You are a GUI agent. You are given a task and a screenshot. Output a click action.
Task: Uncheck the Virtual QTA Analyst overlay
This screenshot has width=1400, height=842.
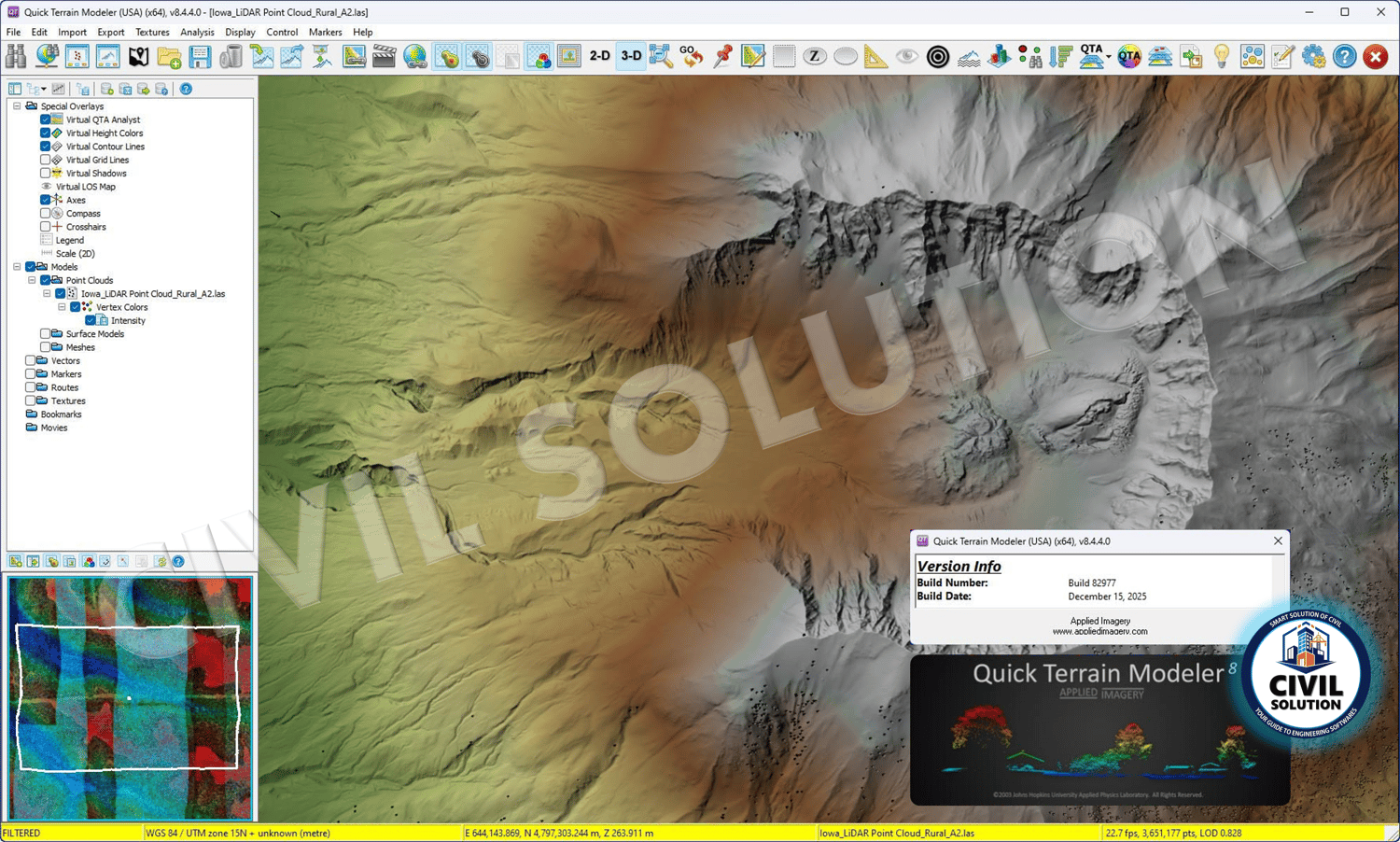[x=45, y=119]
